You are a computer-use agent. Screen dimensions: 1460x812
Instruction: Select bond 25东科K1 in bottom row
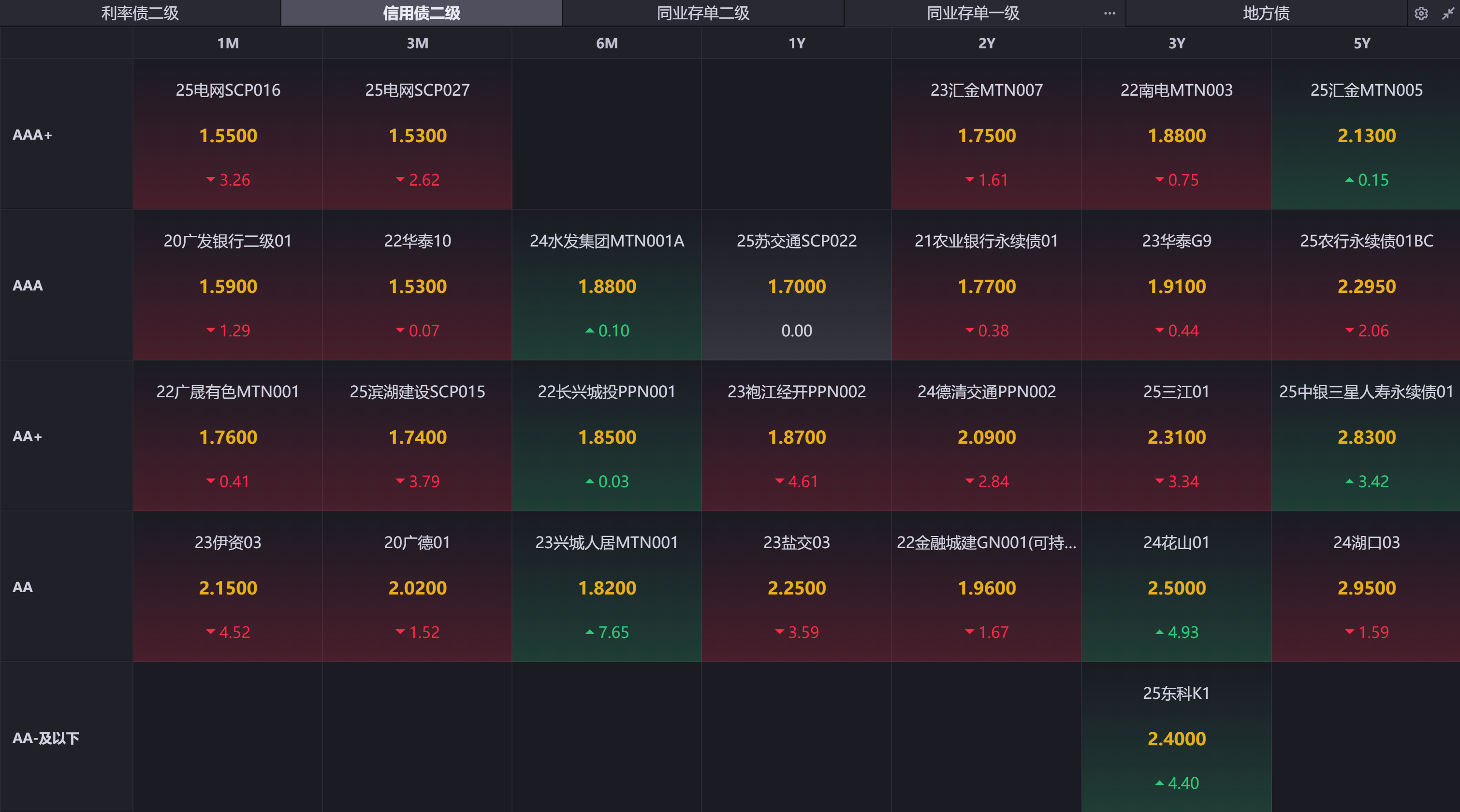point(1176,737)
